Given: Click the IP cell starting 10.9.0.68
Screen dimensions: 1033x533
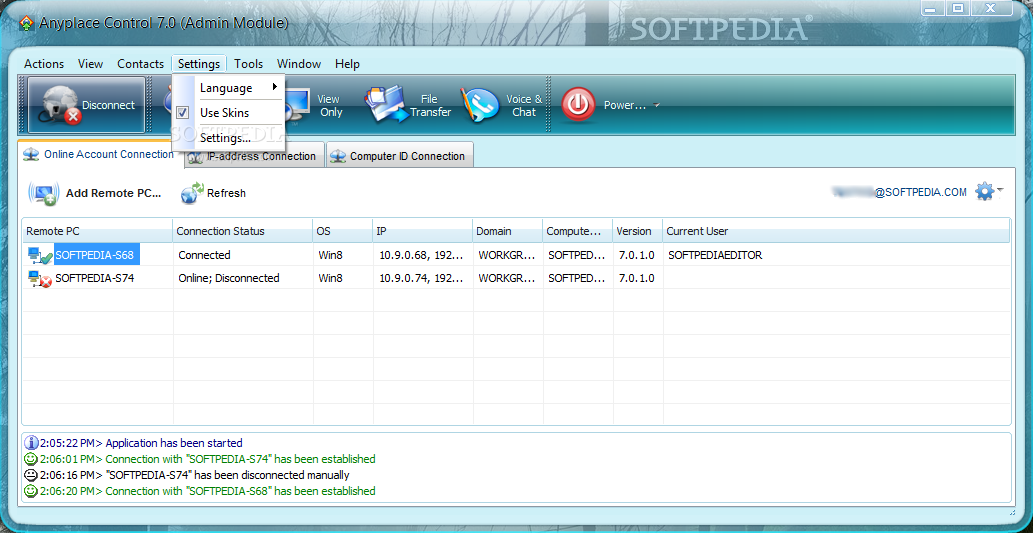Looking at the screenshot, I should pyautogui.click(x=421, y=255).
